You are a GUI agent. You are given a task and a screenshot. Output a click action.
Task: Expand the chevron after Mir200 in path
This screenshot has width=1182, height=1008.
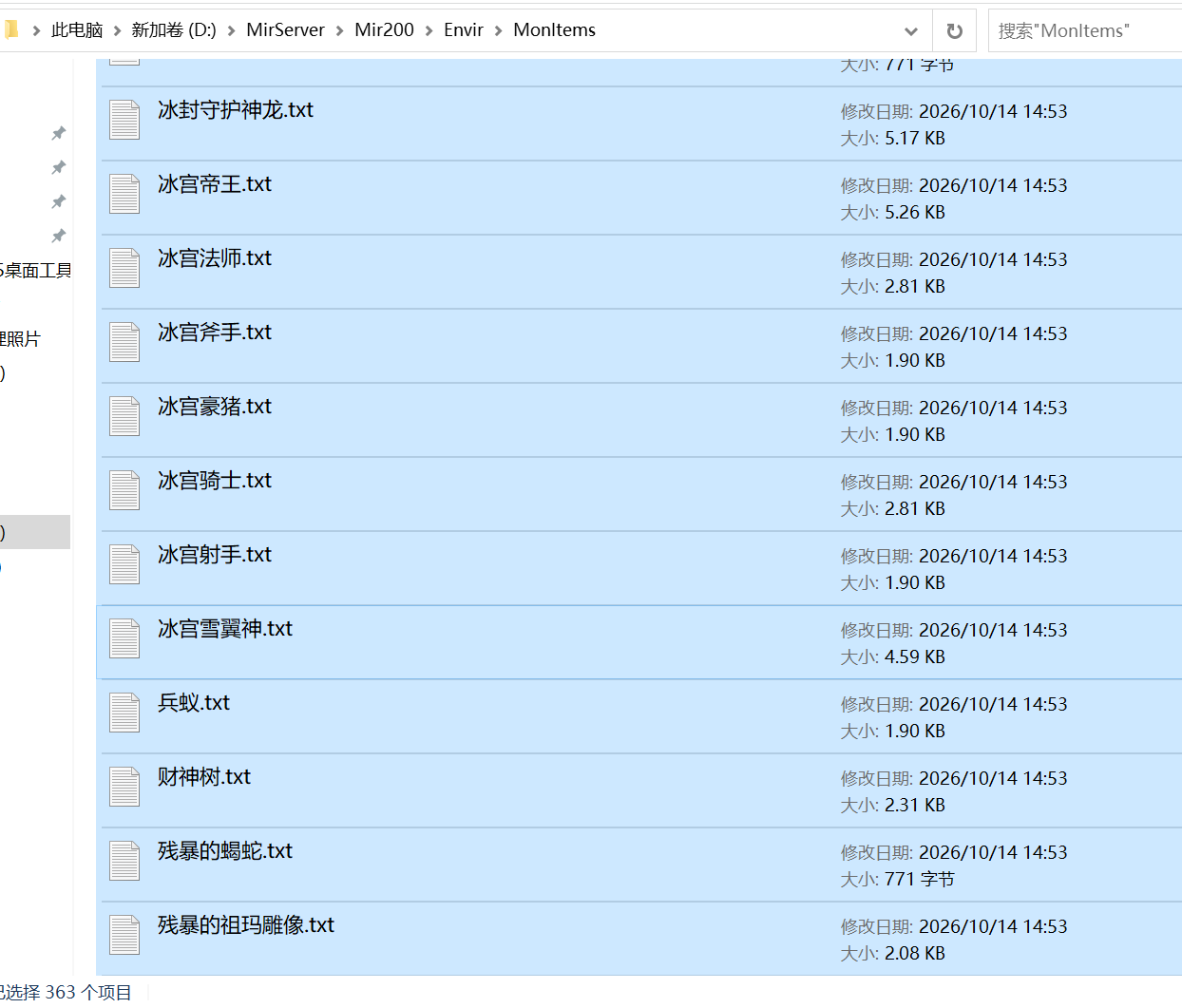tap(429, 30)
